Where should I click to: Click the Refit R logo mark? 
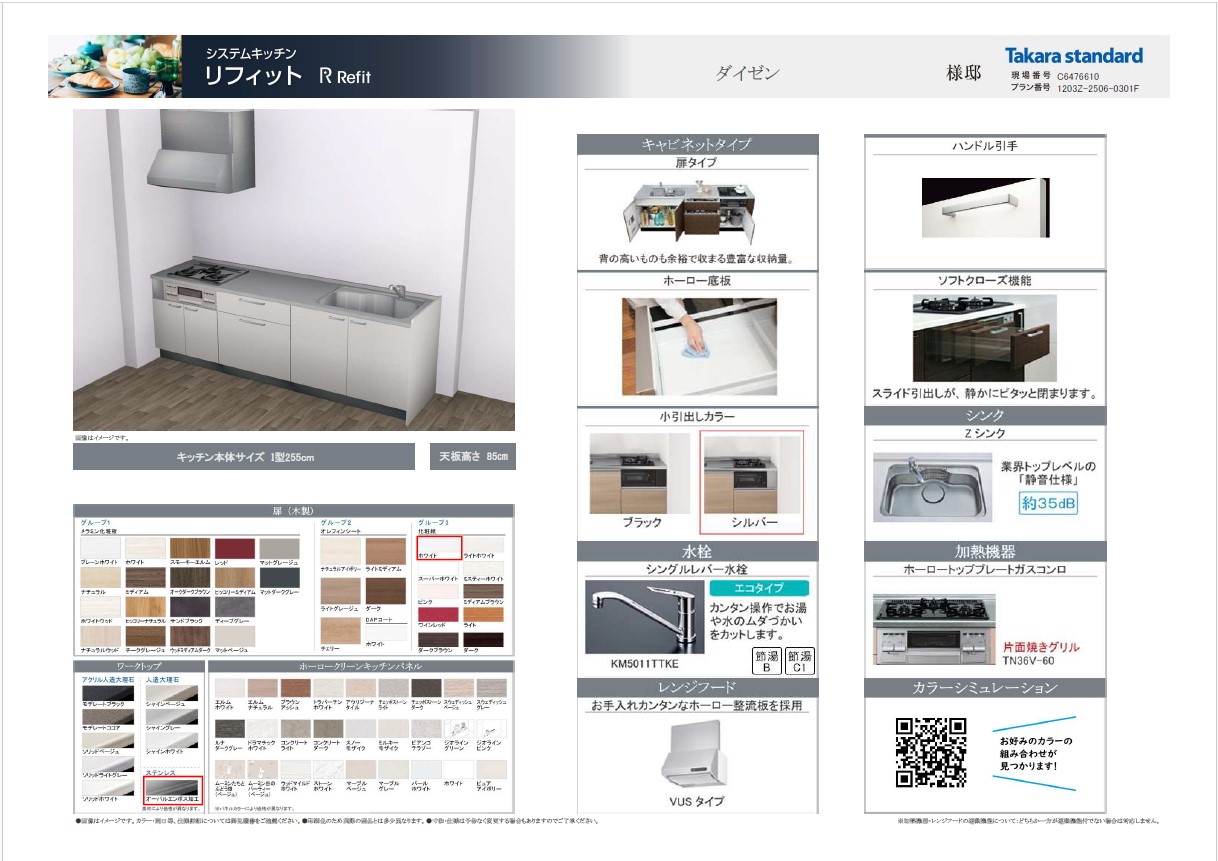(x=326, y=76)
